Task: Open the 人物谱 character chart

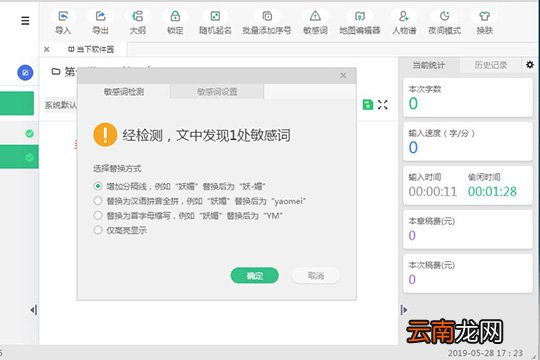Action: point(404,22)
